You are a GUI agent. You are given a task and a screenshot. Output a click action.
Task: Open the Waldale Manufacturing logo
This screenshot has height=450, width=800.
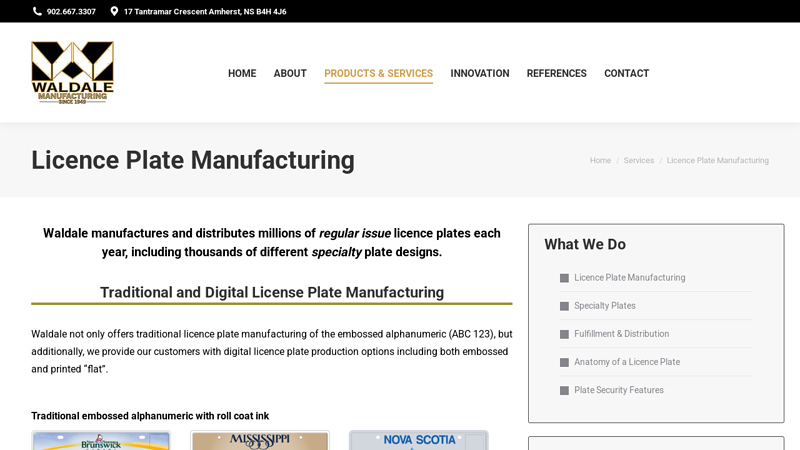[72, 73]
